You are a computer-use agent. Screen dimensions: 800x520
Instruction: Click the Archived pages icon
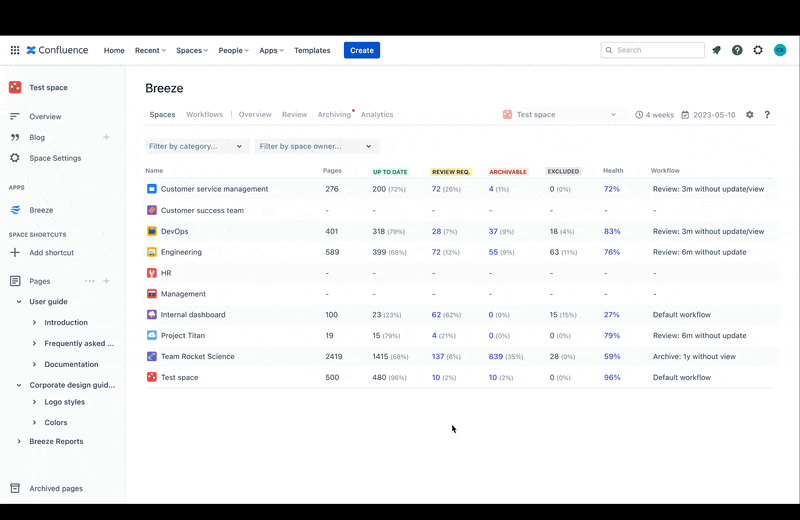point(15,488)
